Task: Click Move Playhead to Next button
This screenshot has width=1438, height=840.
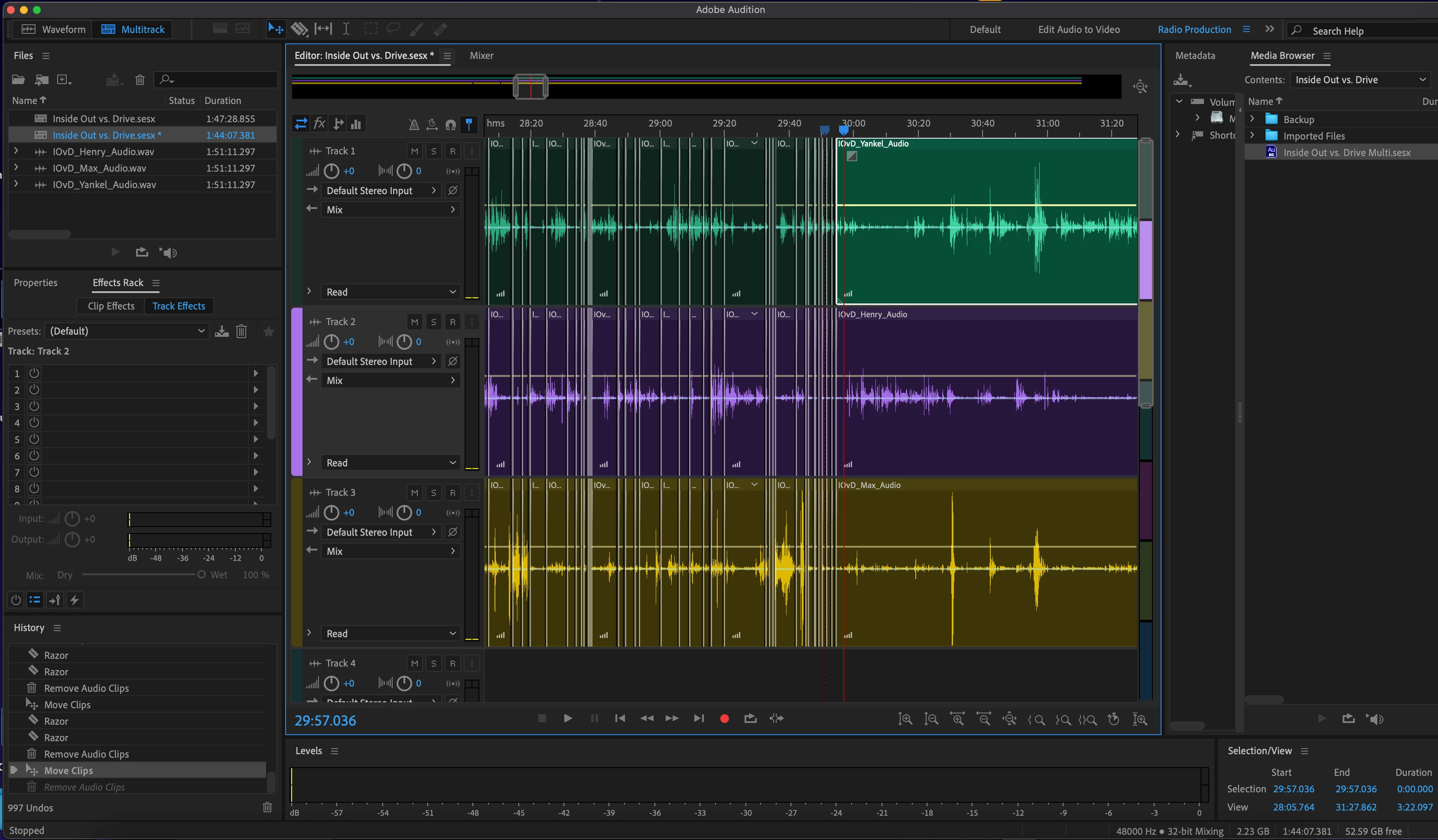Action: (x=699, y=719)
